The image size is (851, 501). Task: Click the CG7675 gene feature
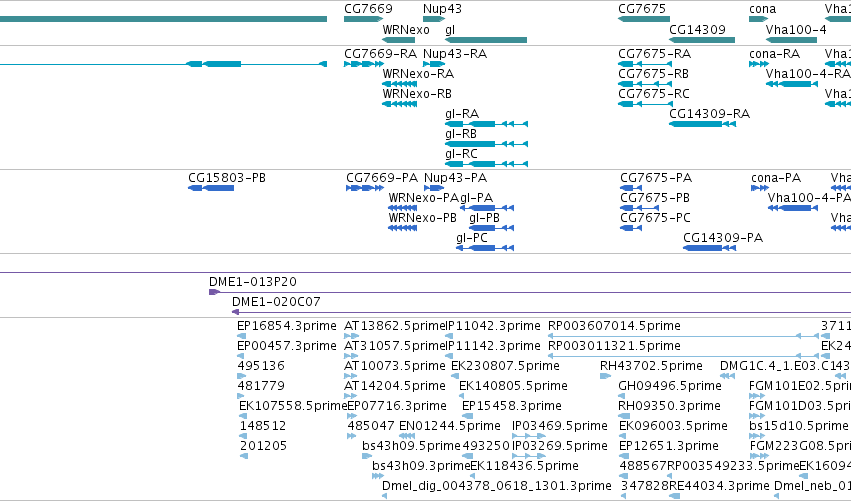point(644,19)
